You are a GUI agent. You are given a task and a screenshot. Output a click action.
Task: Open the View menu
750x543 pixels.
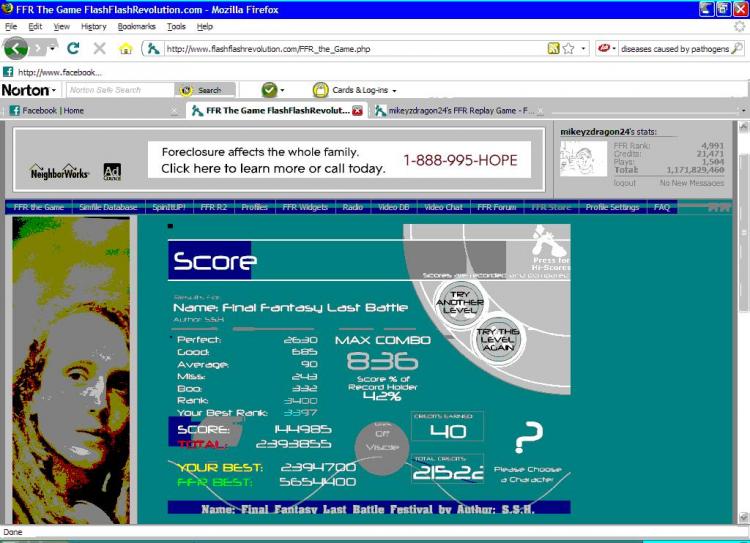pos(61,27)
